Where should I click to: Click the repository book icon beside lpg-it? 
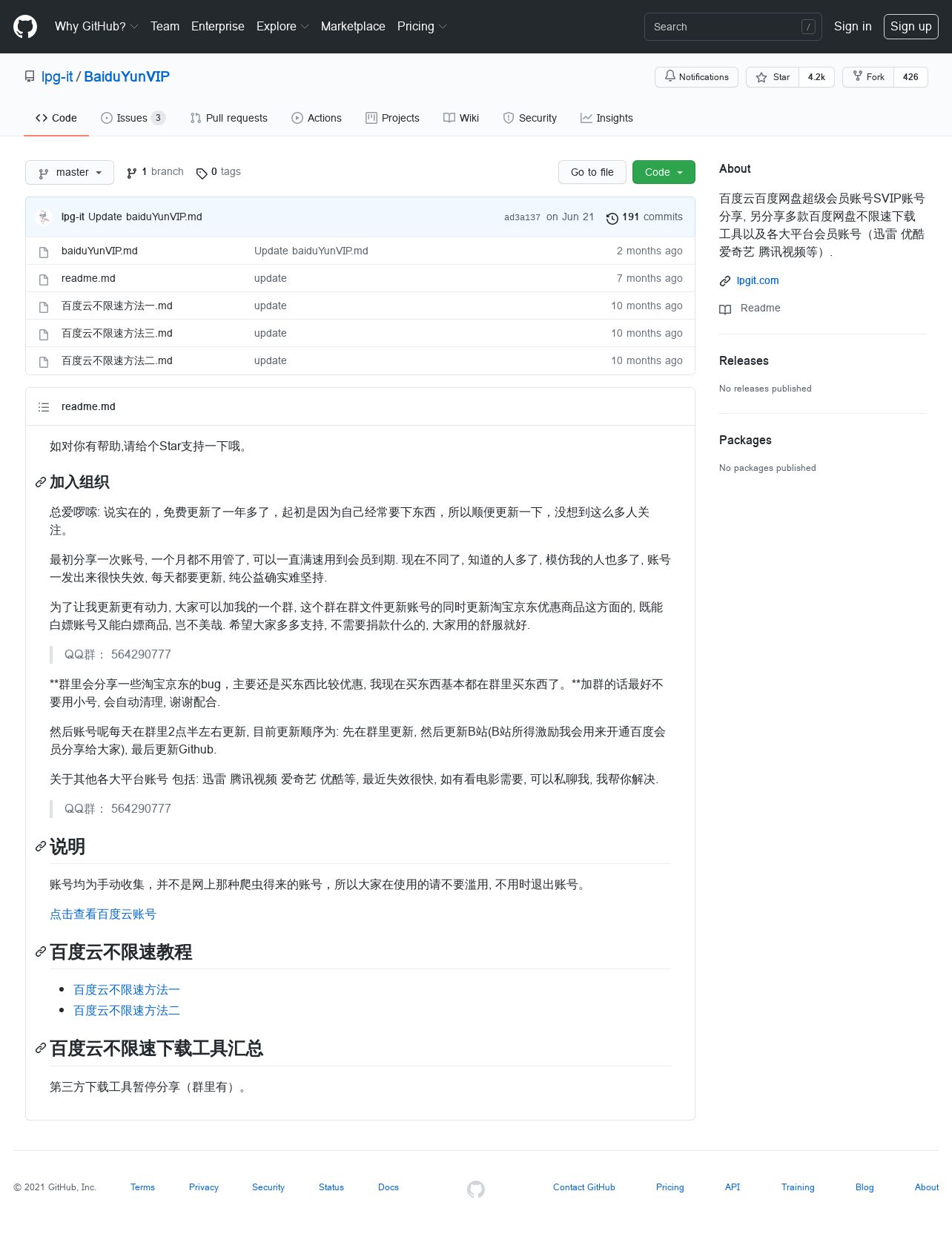[30, 76]
